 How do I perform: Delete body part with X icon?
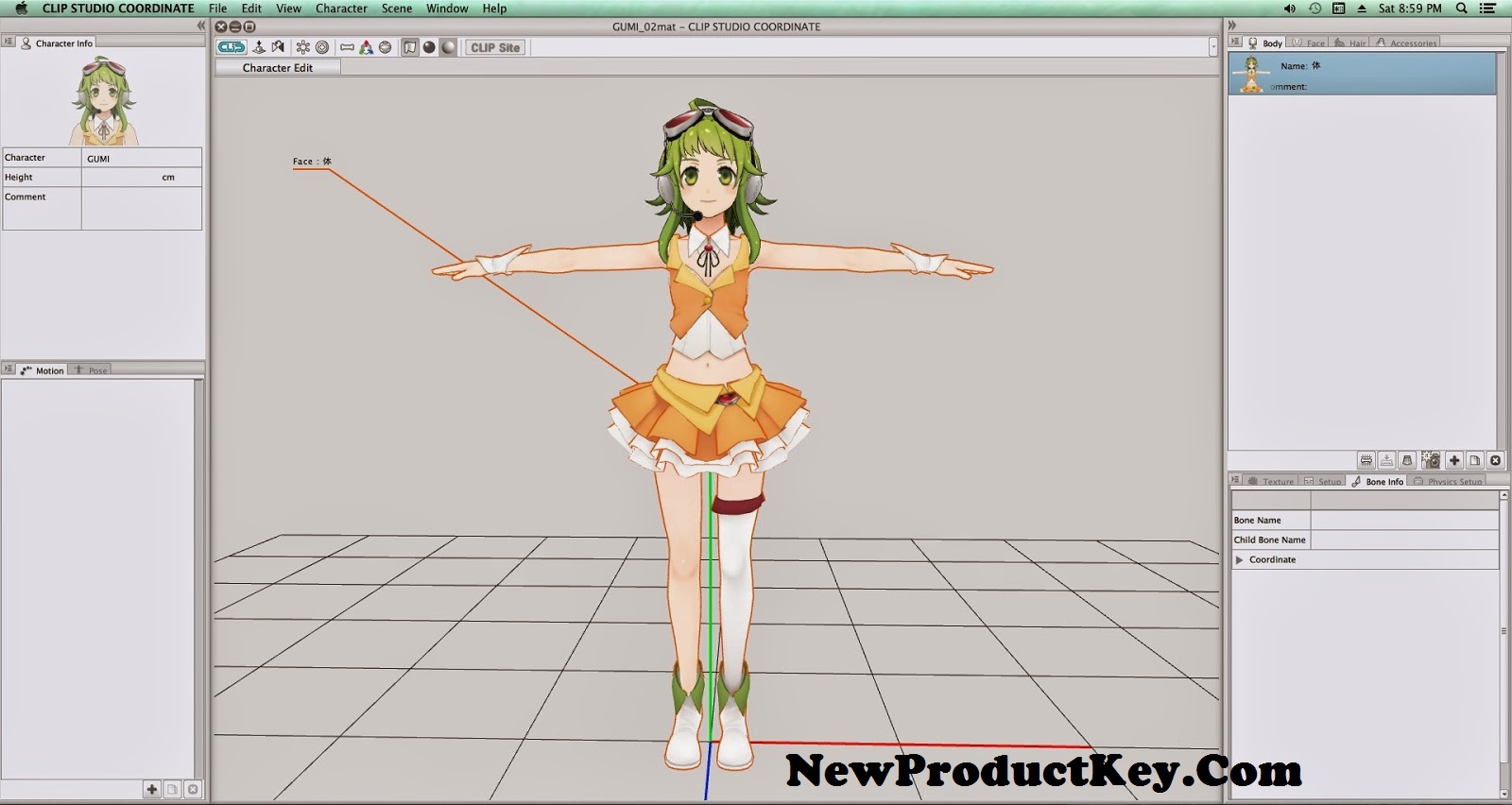pyautogui.click(x=1495, y=460)
